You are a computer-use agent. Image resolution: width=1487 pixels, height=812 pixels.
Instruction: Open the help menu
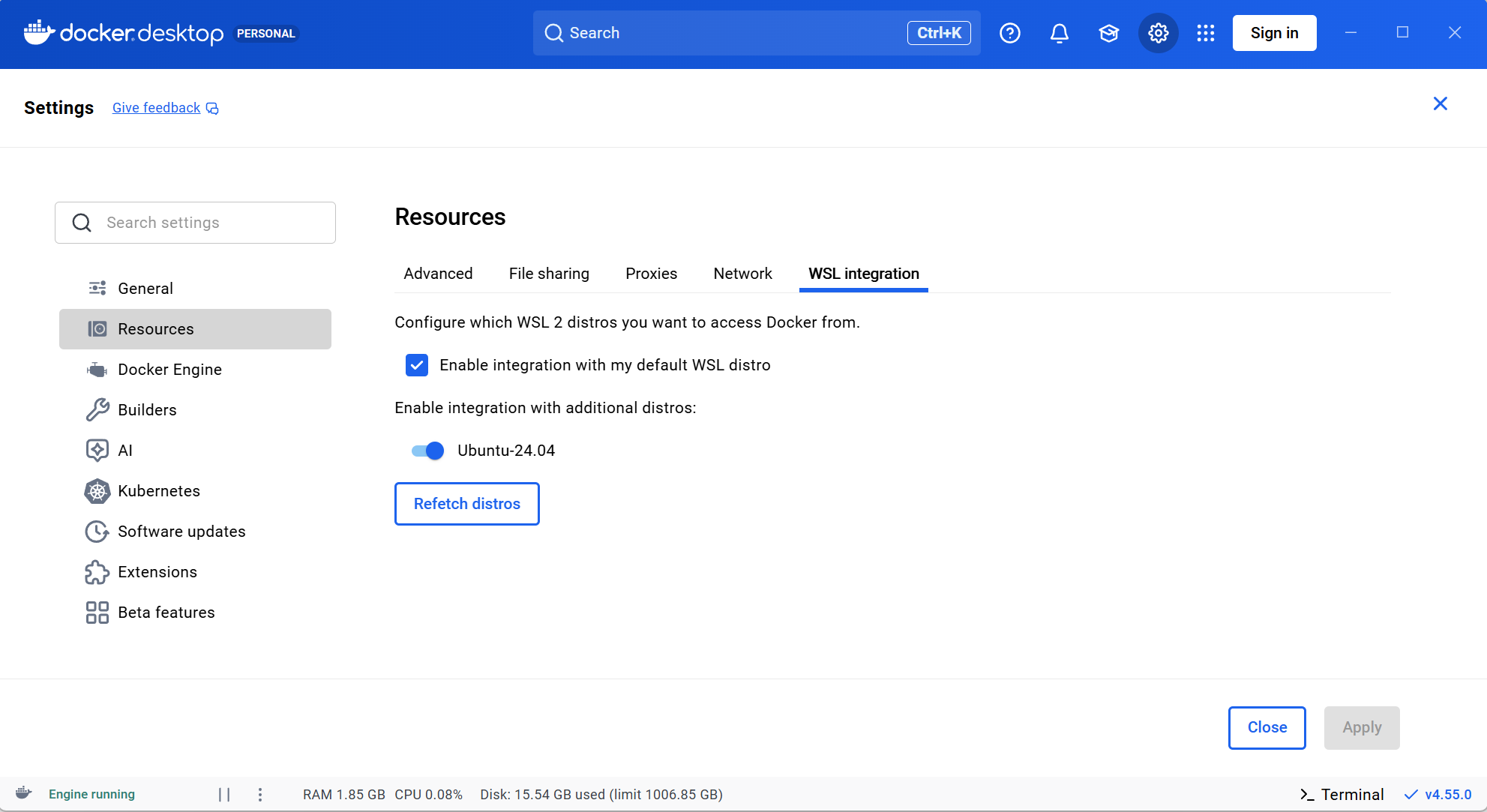tap(1010, 33)
